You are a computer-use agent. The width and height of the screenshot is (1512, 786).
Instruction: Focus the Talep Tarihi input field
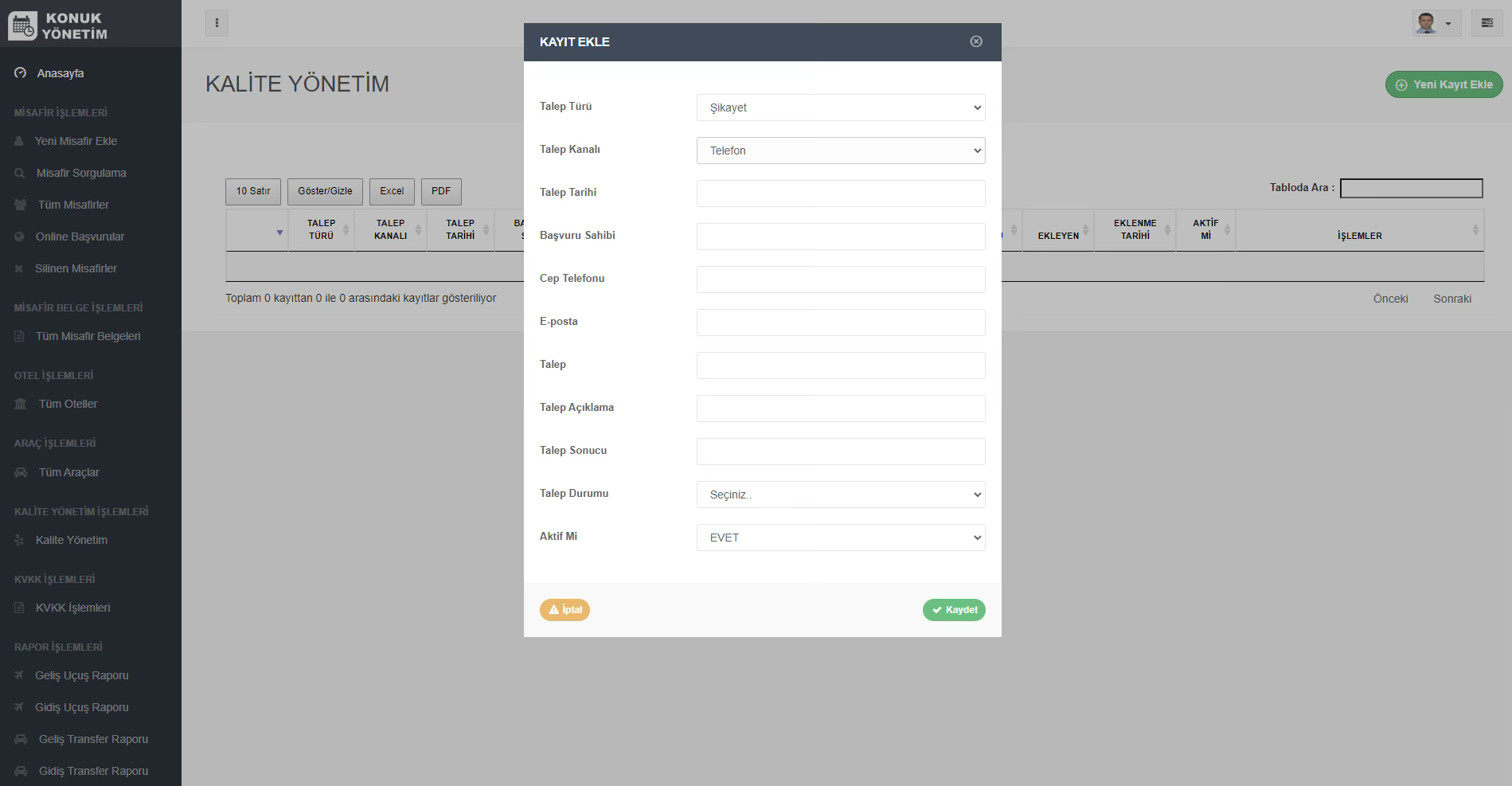tap(840, 194)
